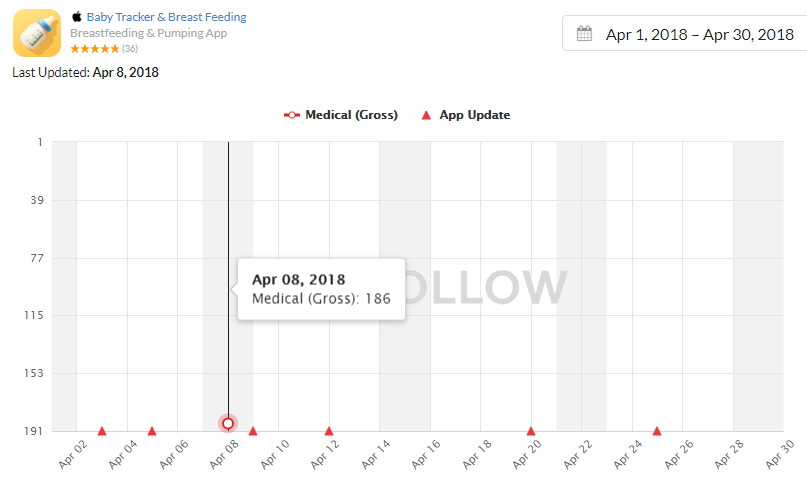
Task: Click the Medical (Gross) legend line marker icon
Action: point(292,115)
